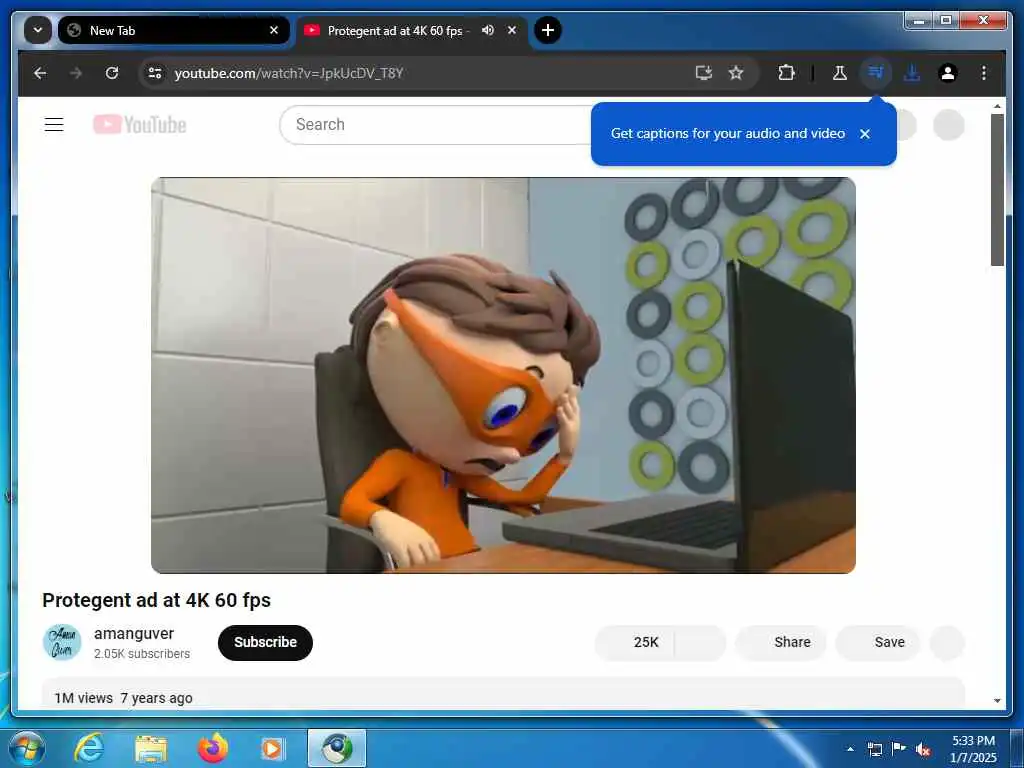
Task: Click the 2.05K subscribers text
Action: 142,654
